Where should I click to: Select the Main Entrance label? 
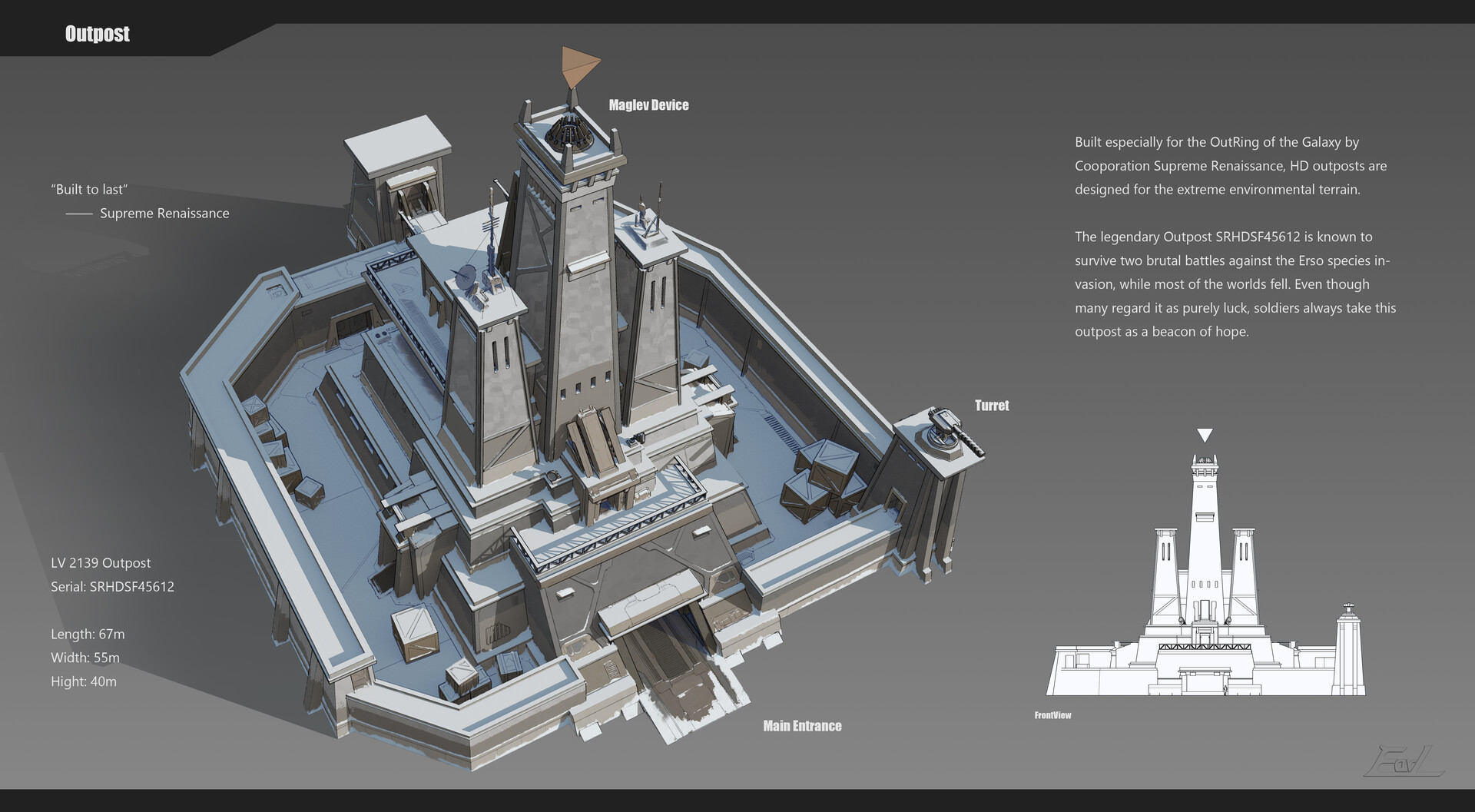(x=802, y=725)
